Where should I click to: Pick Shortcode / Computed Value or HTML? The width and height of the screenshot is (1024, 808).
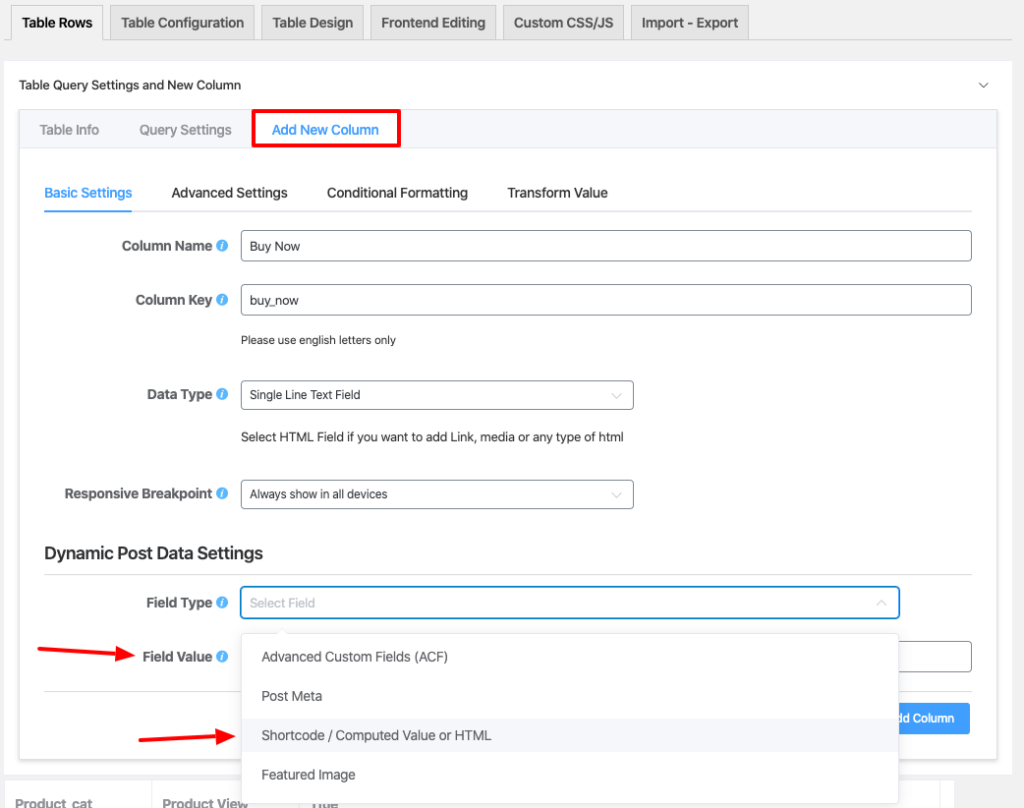click(x=376, y=735)
